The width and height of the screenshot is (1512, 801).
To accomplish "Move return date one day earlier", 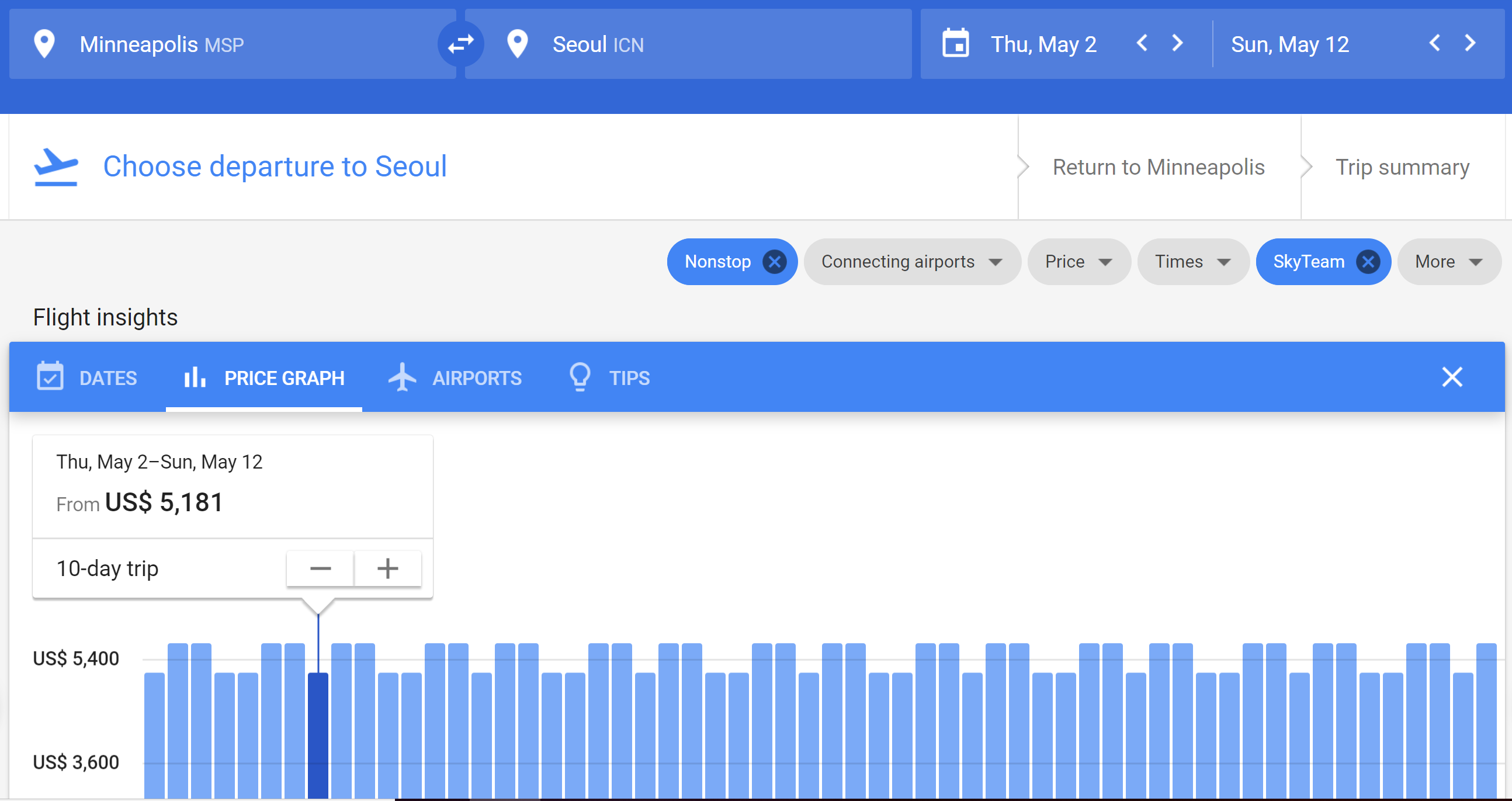I will point(1434,43).
